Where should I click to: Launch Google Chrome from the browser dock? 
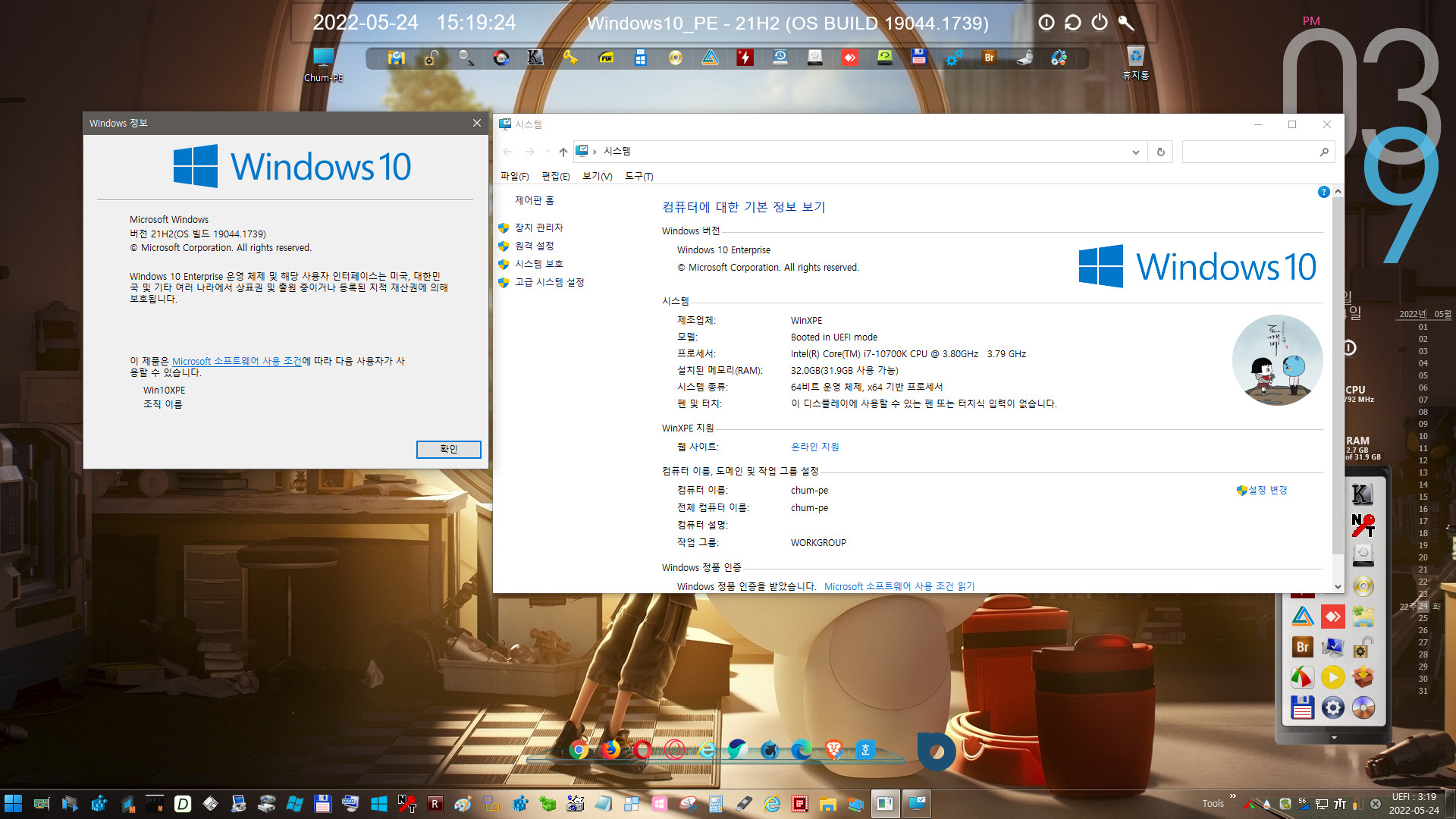point(579,750)
